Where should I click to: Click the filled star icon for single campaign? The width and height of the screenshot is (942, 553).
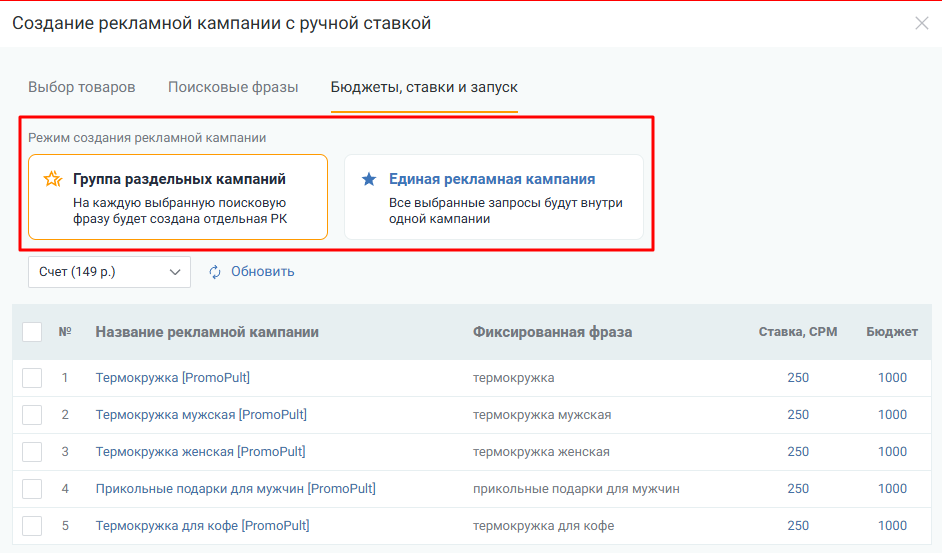(369, 180)
